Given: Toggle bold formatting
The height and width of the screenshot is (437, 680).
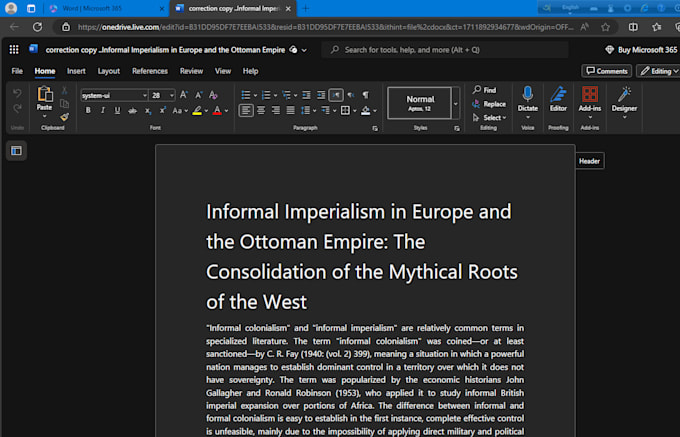Looking at the screenshot, I should [x=88, y=110].
